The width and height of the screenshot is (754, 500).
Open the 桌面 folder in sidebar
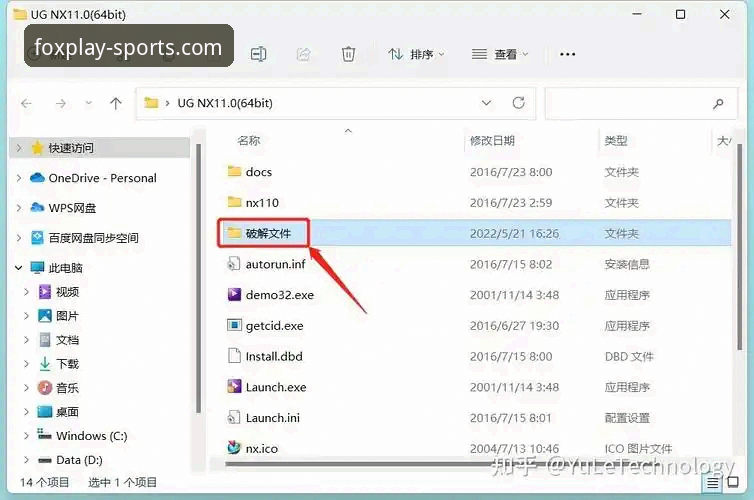67,412
